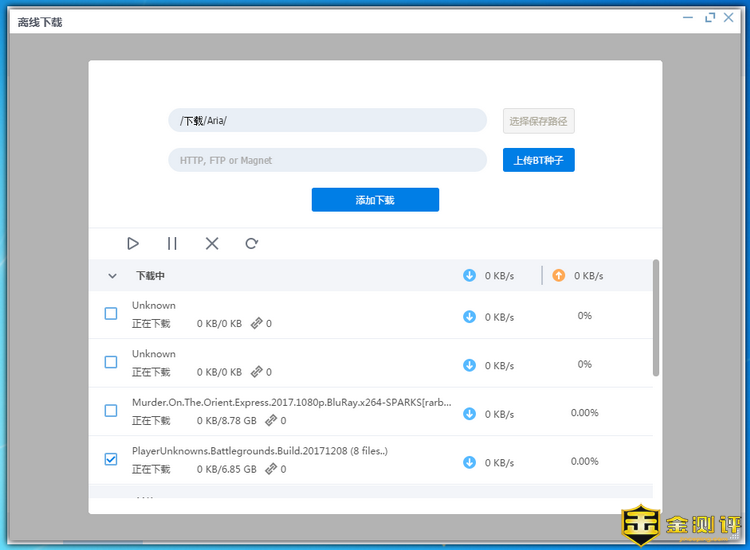The width and height of the screenshot is (750, 550).
Task: Click the 上传BT种子 button
Action: 538,160
